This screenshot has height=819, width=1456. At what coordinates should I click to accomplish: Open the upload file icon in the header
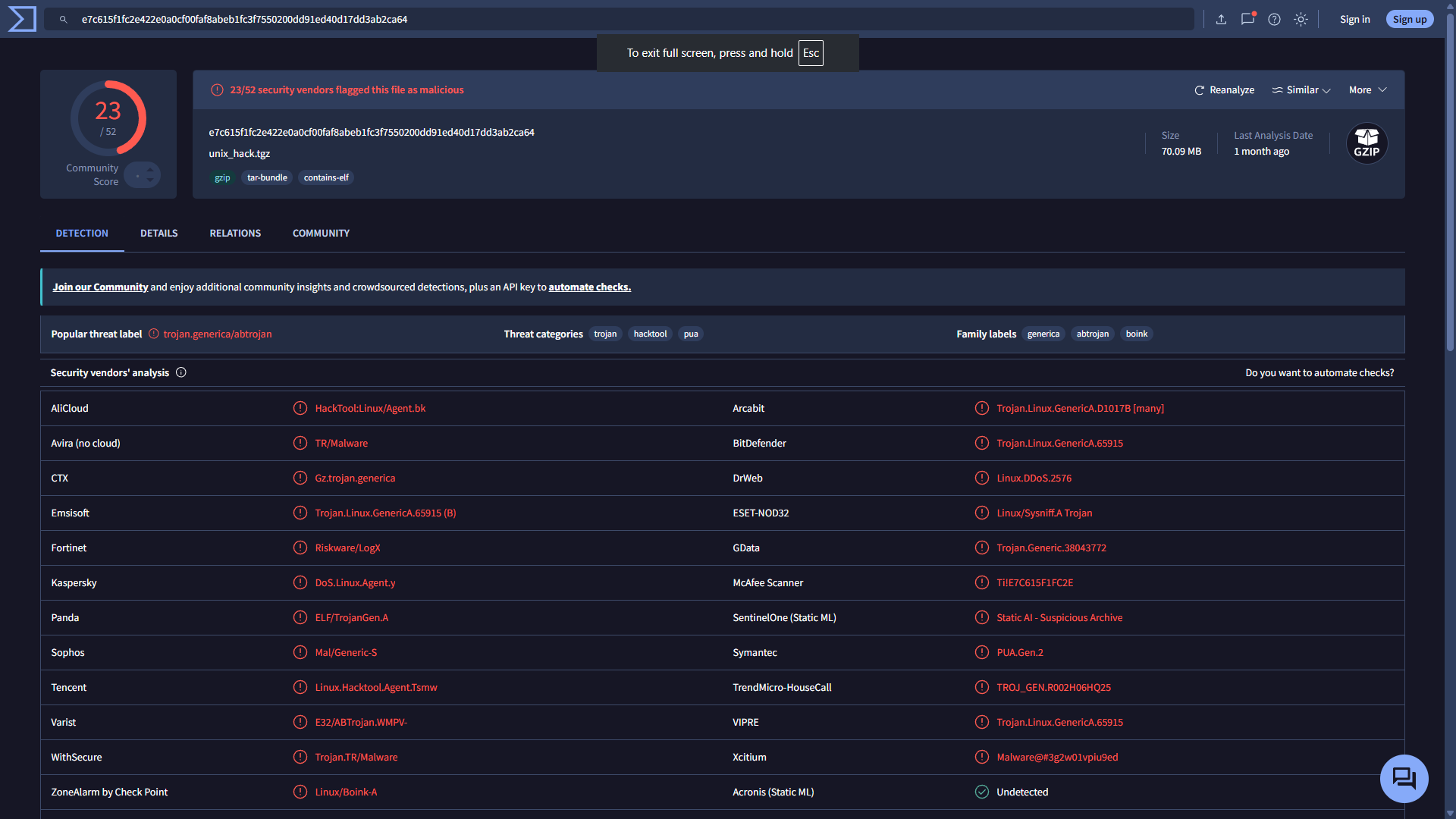tap(1221, 20)
